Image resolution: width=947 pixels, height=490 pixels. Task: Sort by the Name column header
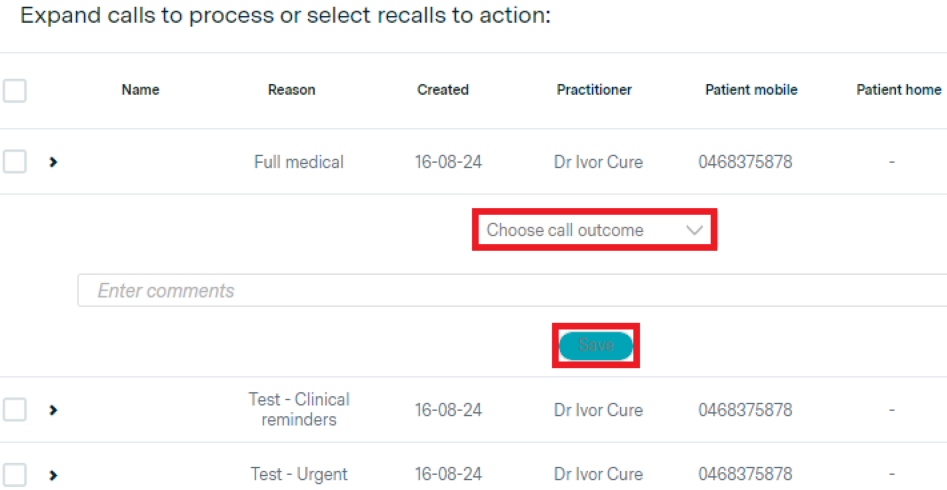pyautogui.click(x=140, y=90)
